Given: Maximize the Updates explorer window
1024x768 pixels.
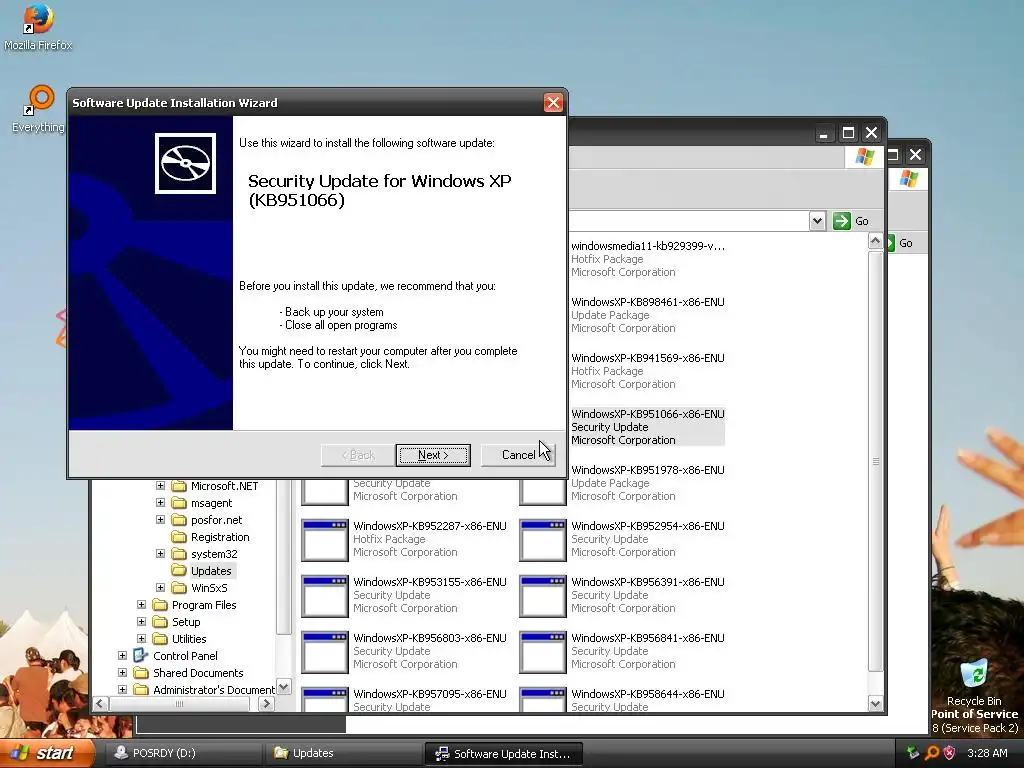Looking at the screenshot, I should coord(848,133).
